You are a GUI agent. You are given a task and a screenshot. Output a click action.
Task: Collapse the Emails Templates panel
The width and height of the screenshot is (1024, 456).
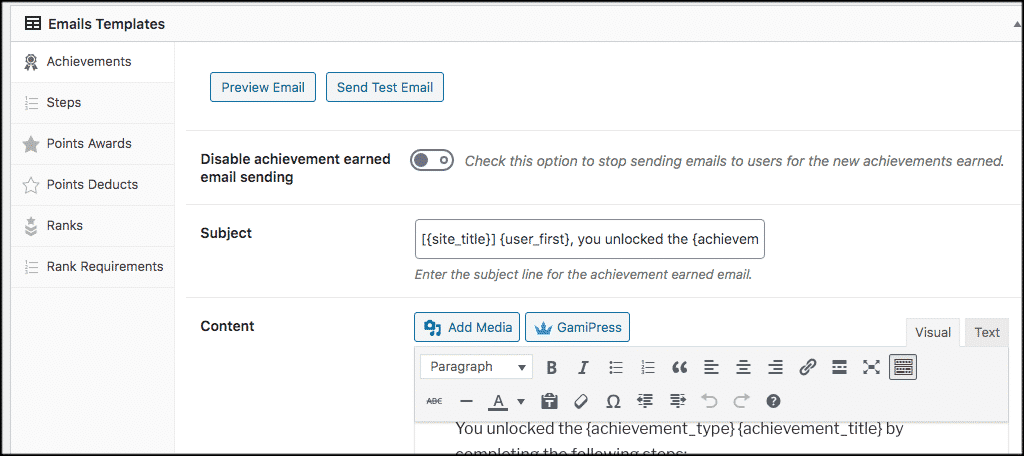[x=1003, y=22]
